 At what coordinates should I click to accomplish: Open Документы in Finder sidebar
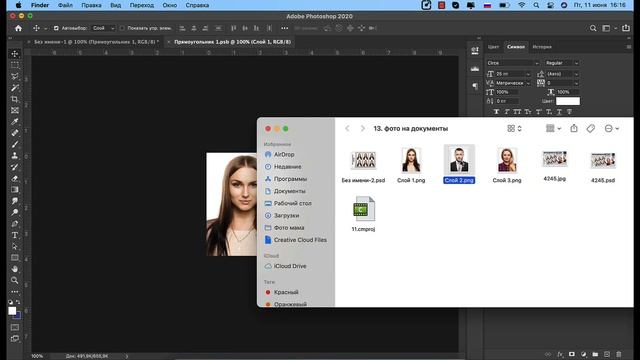289,191
